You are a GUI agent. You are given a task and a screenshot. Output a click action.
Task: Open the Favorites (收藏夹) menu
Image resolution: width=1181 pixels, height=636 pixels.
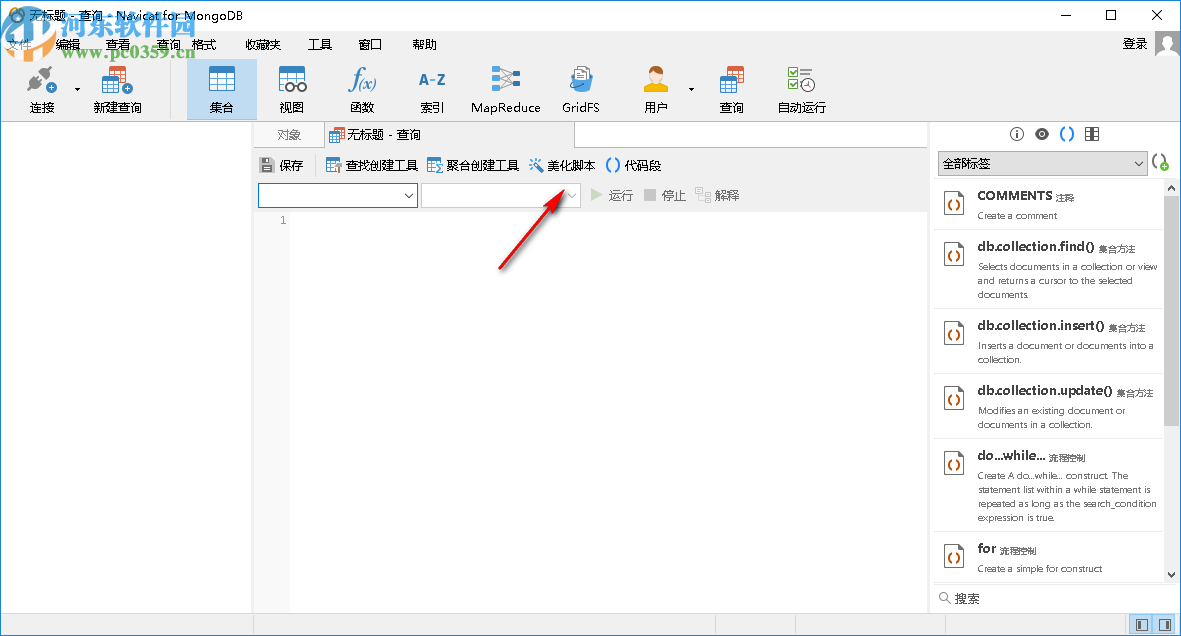(x=263, y=44)
